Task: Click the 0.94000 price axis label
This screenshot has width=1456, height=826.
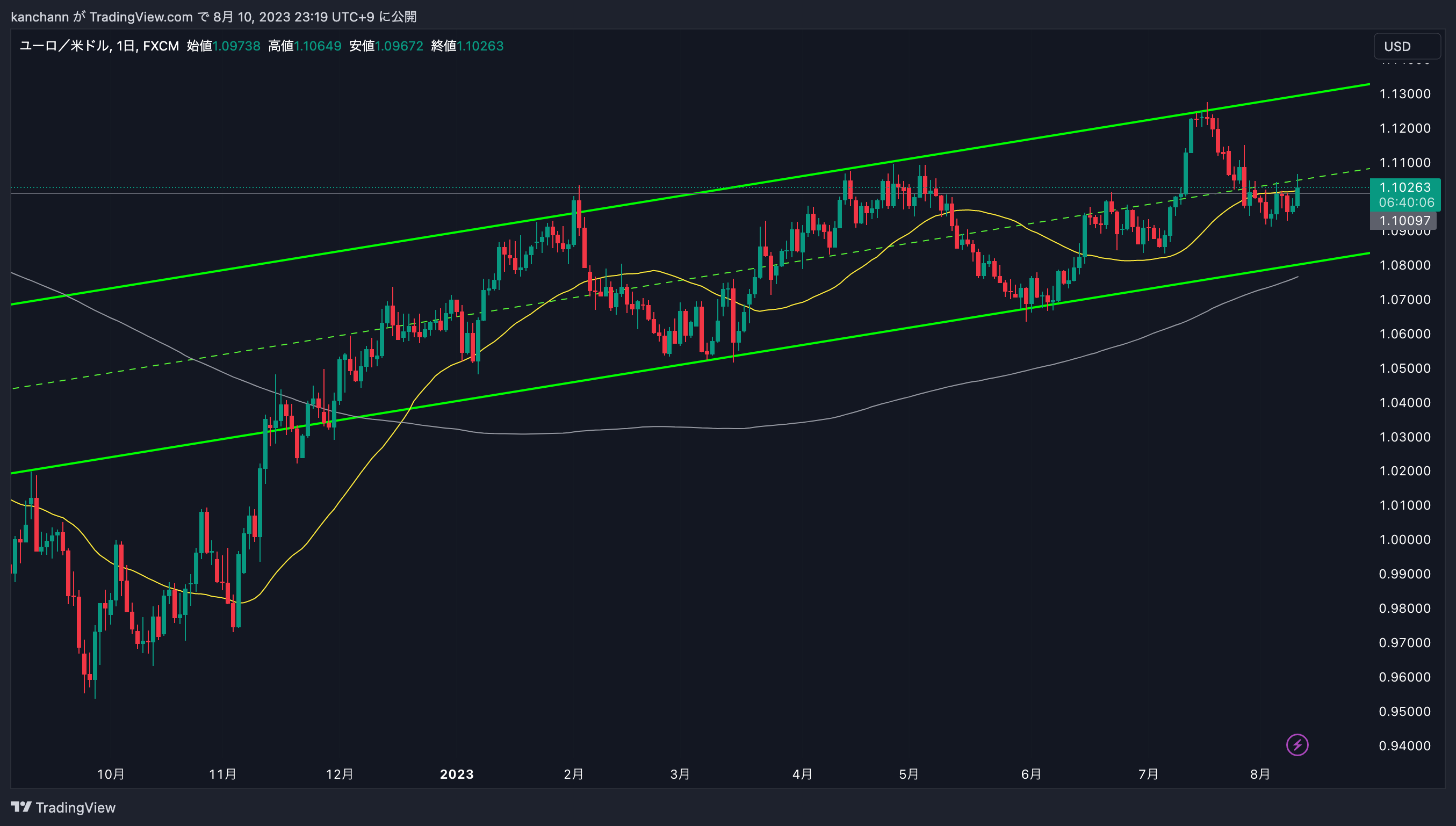Action: click(x=1405, y=746)
